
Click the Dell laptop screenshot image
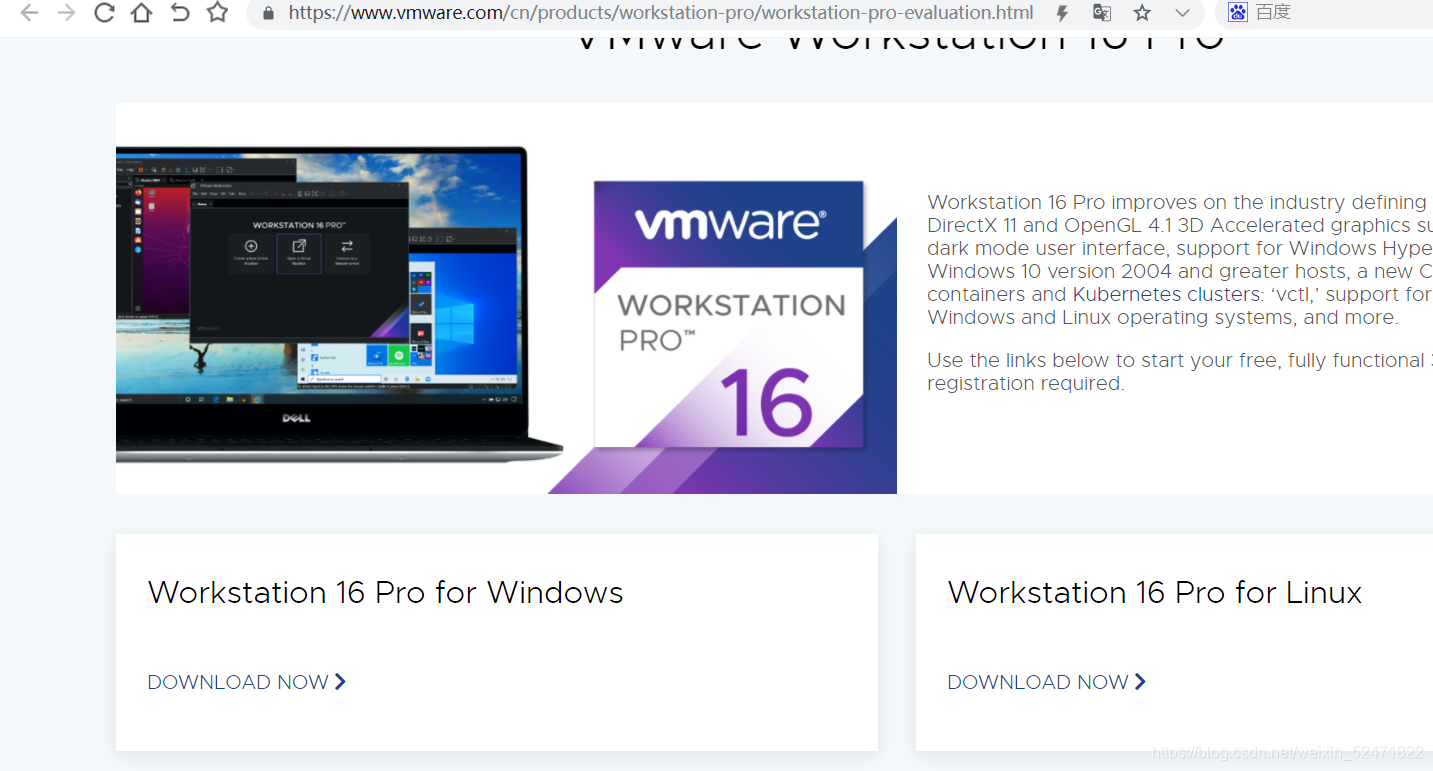click(339, 305)
